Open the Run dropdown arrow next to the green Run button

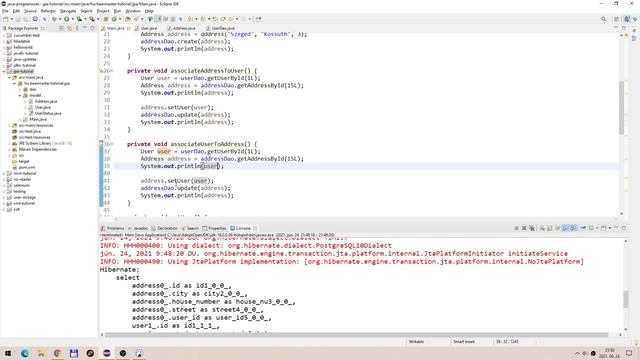(x=72, y=19)
